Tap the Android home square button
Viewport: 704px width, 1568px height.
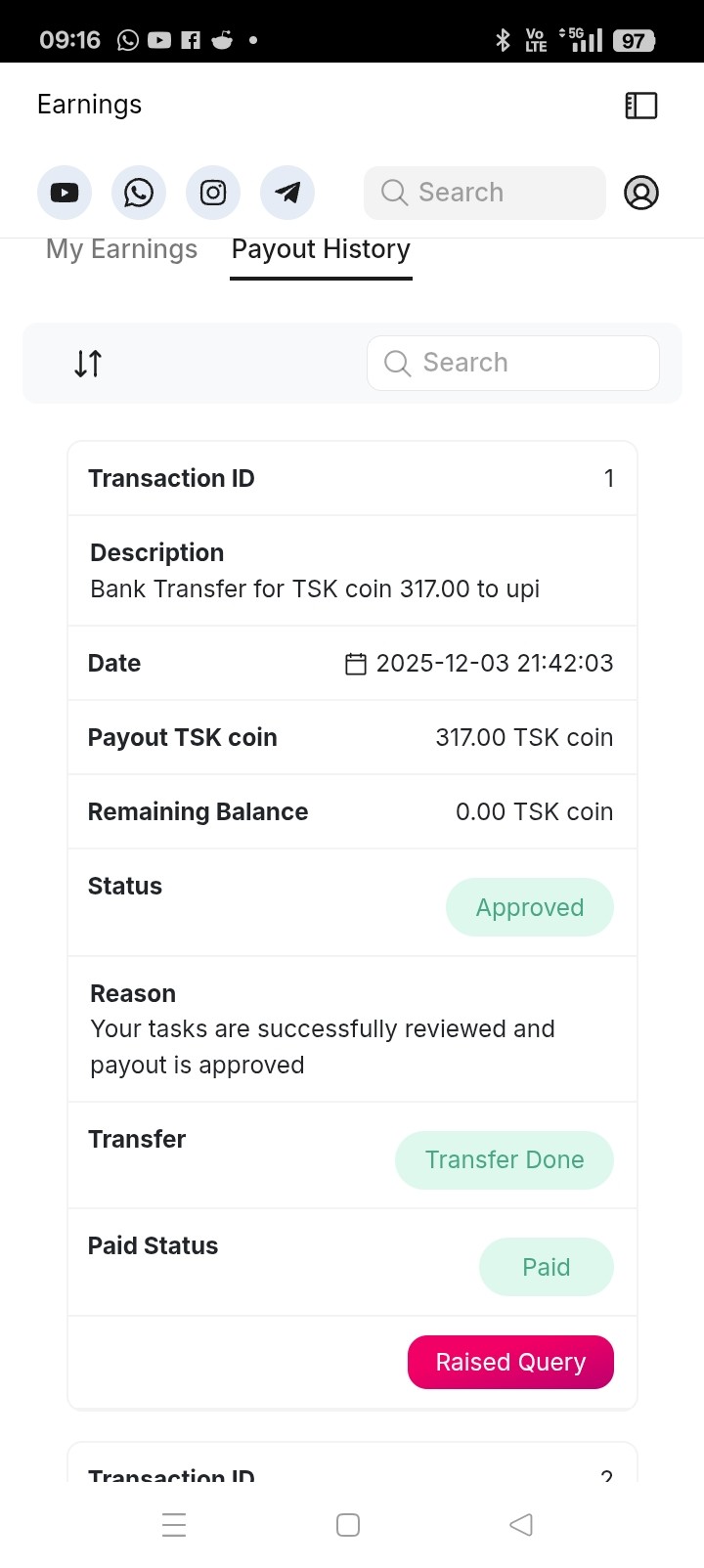[x=348, y=1525]
